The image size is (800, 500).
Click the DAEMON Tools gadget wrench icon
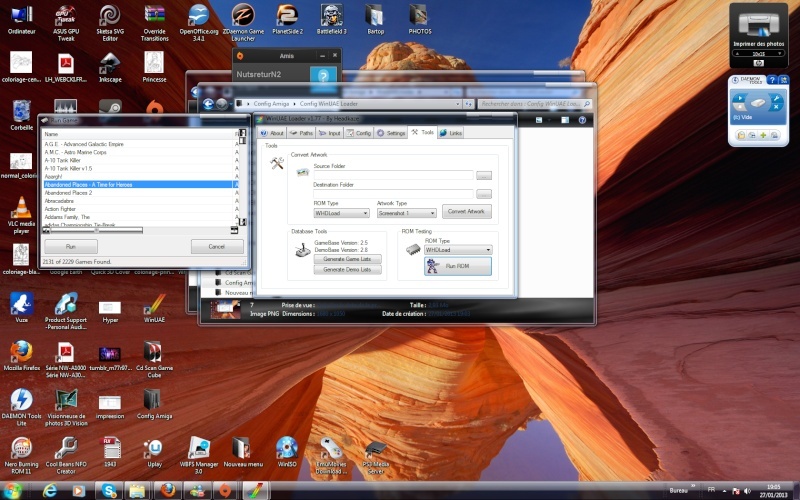pos(777,98)
